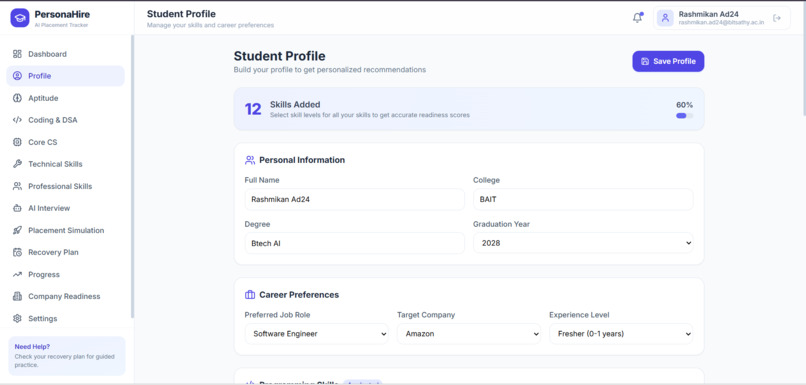Click the AI Interview robot icon
This screenshot has width=806, height=385.
pyautogui.click(x=17, y=208)
